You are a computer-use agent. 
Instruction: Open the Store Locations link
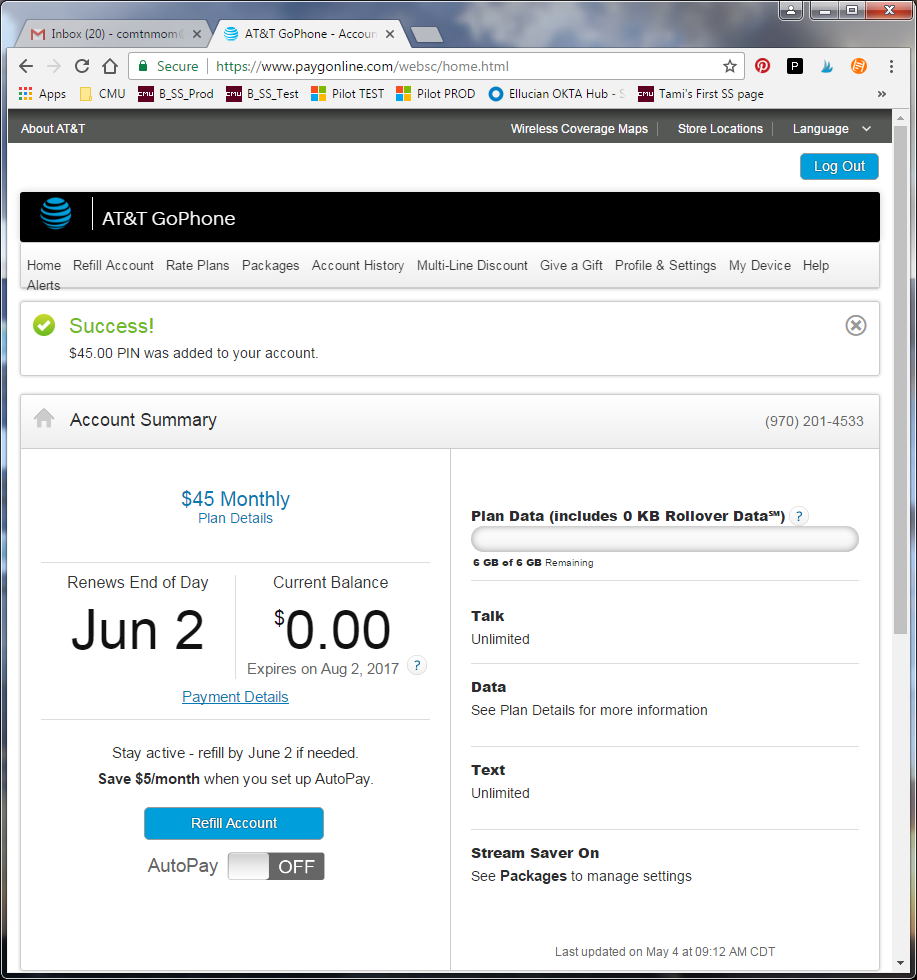point(720,129)
